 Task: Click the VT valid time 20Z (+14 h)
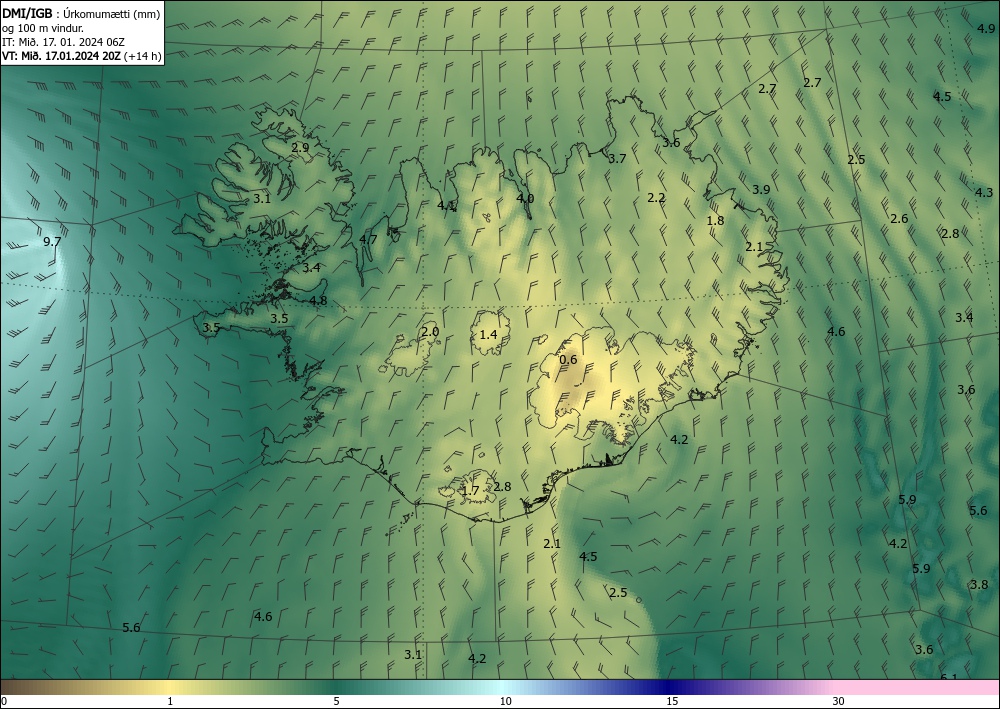[x=82, y=56]
